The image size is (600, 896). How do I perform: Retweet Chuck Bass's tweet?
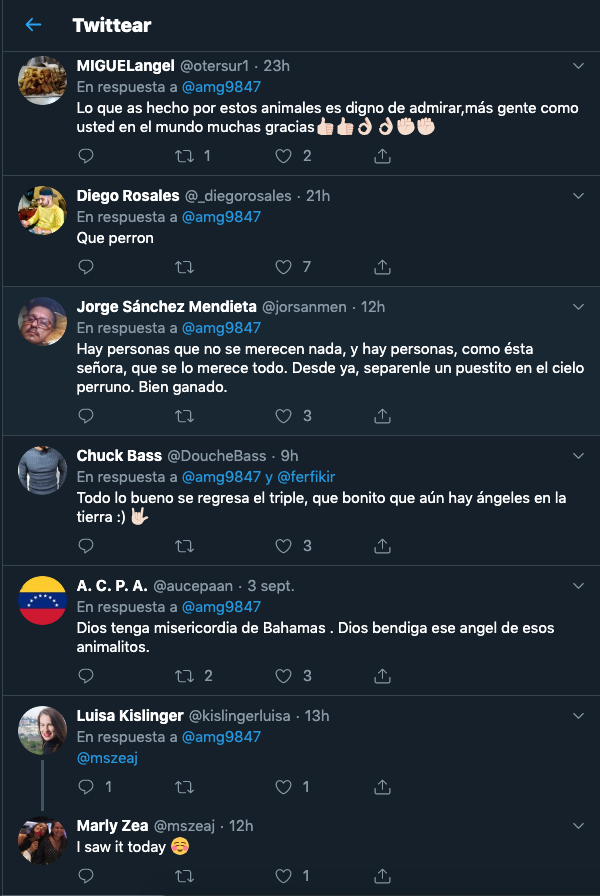coord(184,546)
